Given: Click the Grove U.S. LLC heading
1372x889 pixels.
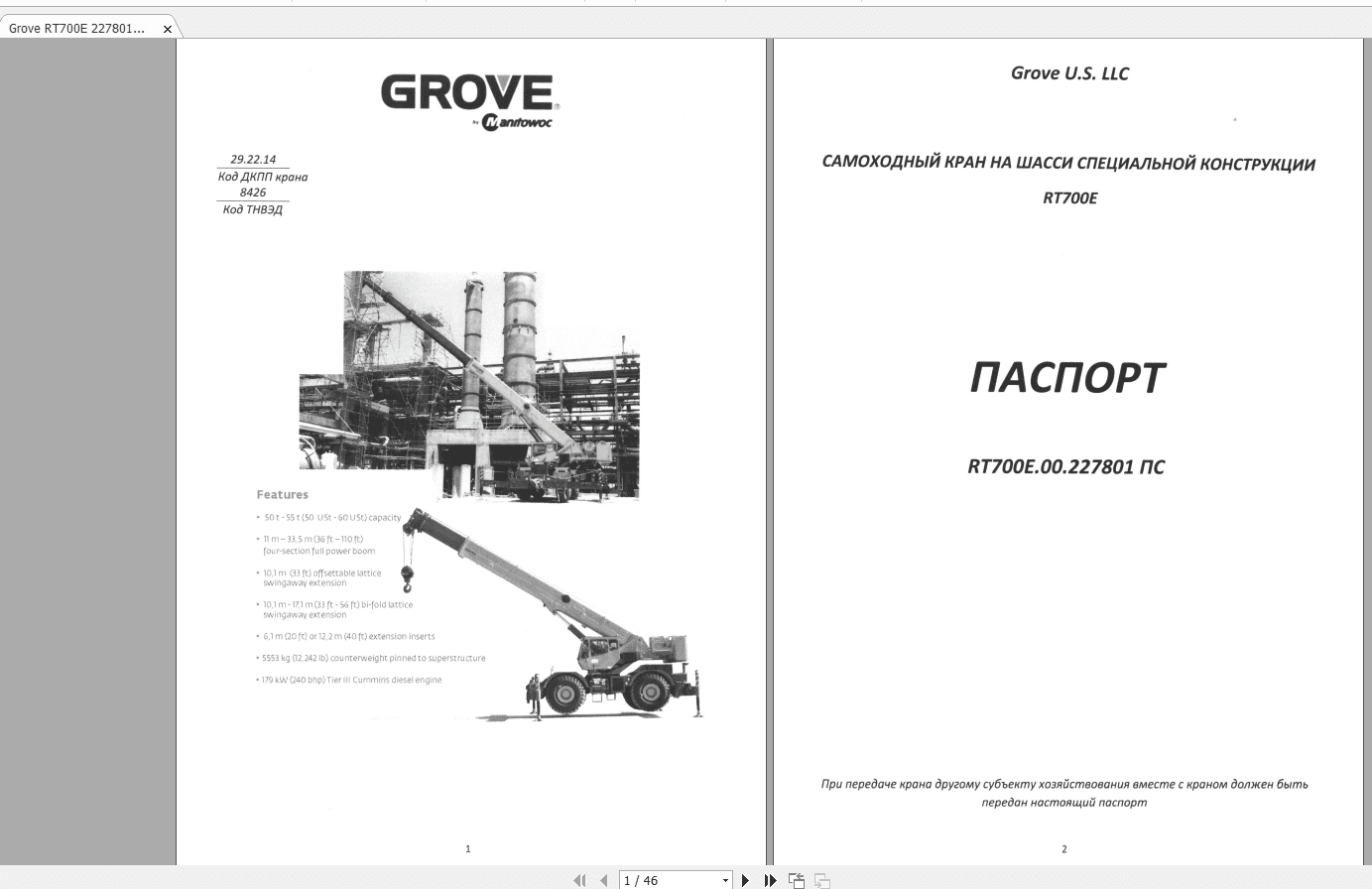Looking at the screenshot, I should point(1069,72).
